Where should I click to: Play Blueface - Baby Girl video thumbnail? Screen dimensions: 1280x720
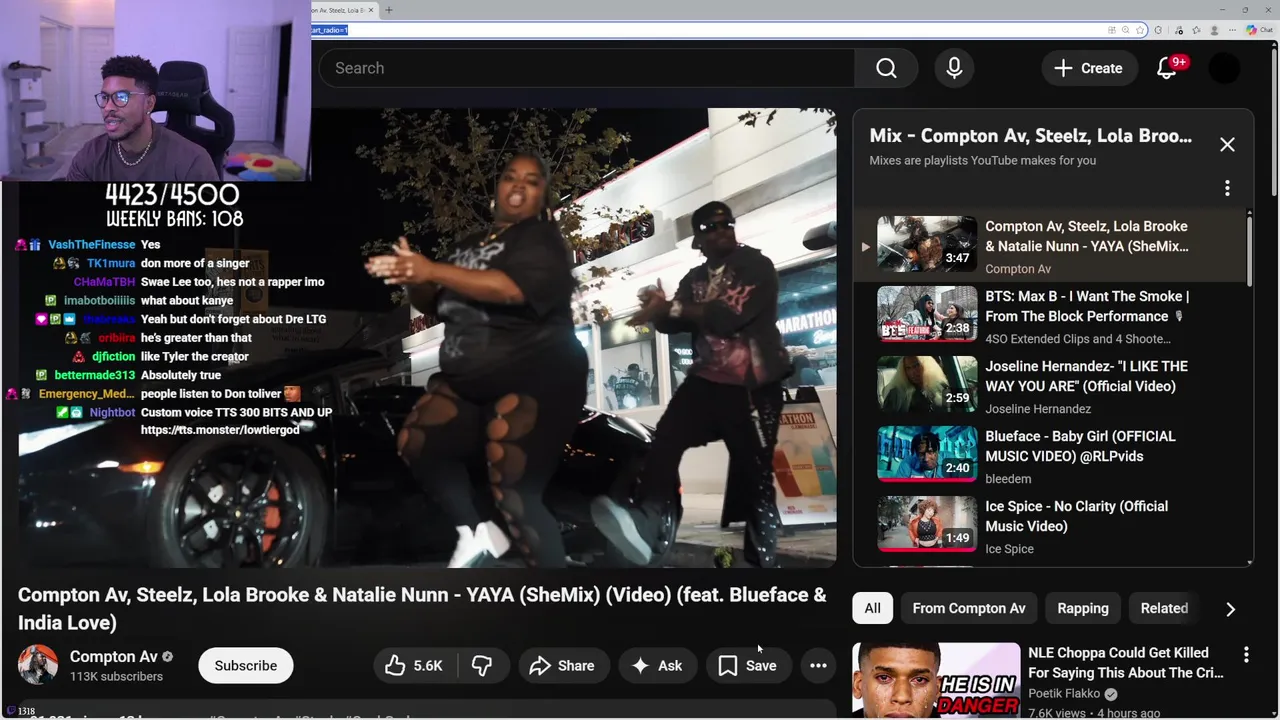point(927,454)
